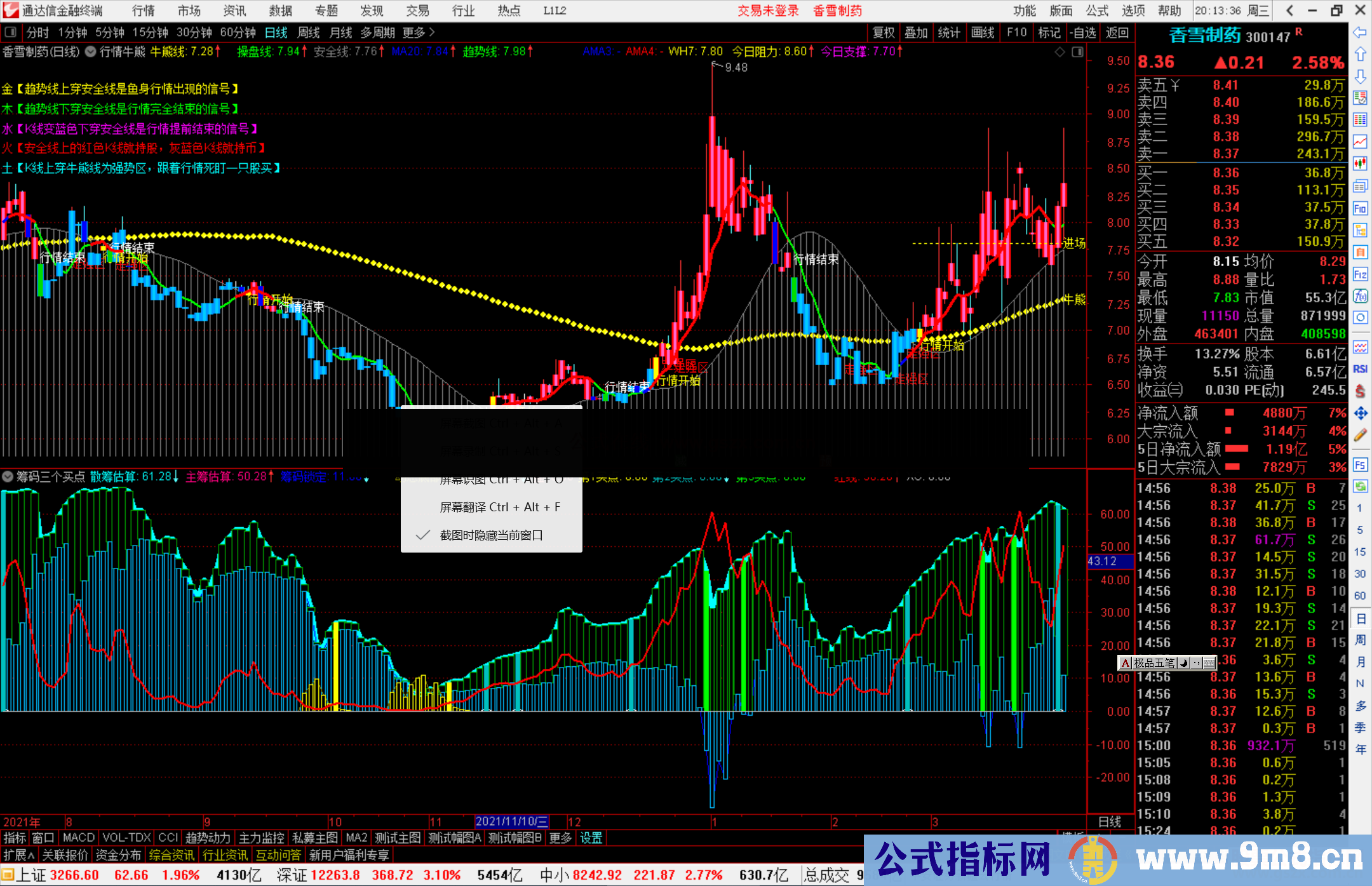Click the back arrow icon in right sidebar
The image size is (1372, 886).
point(1360,32)
